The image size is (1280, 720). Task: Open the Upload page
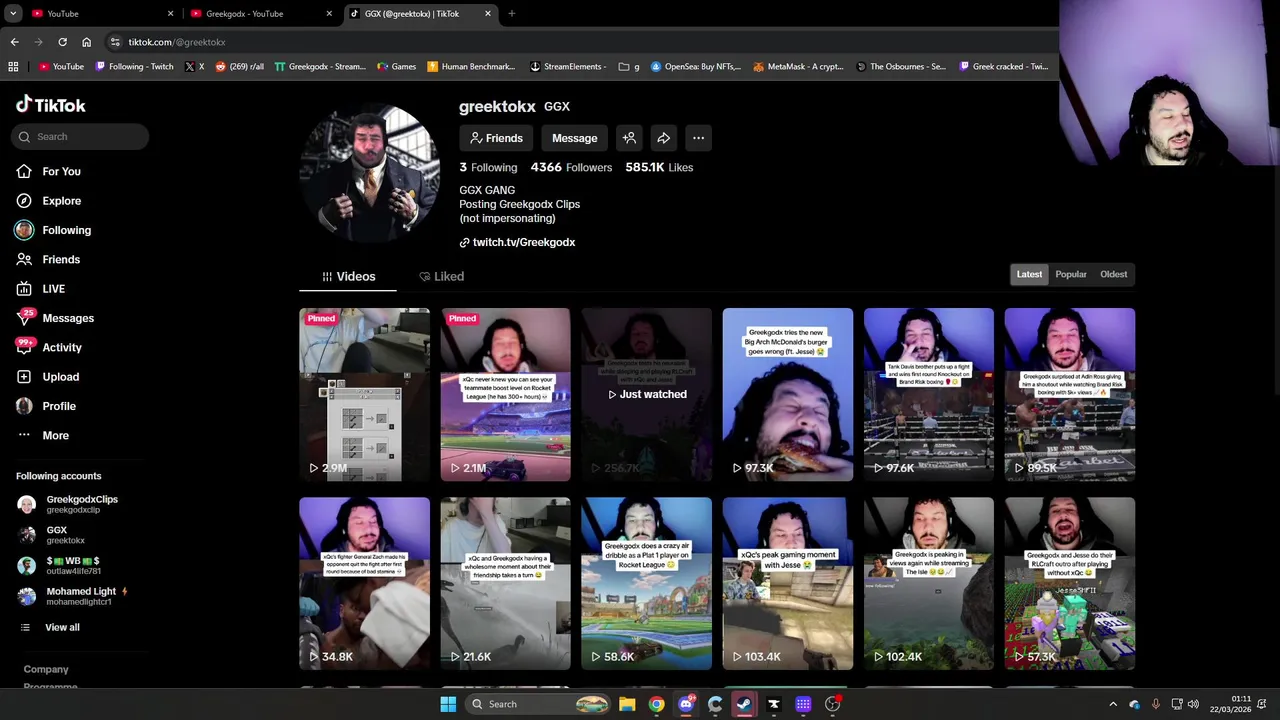tap(49, 377)
